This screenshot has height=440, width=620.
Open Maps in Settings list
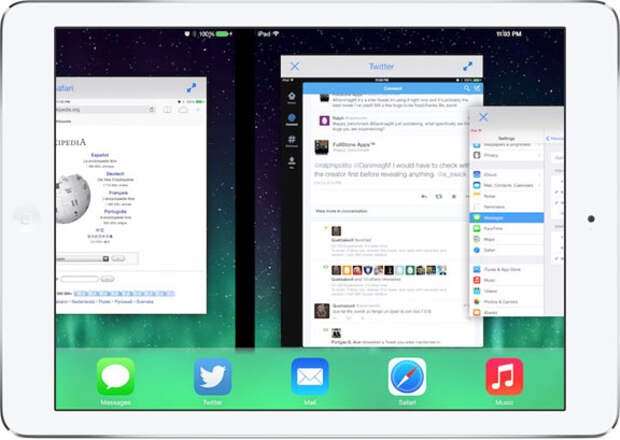pyautogui.click(x=507, y=239)
